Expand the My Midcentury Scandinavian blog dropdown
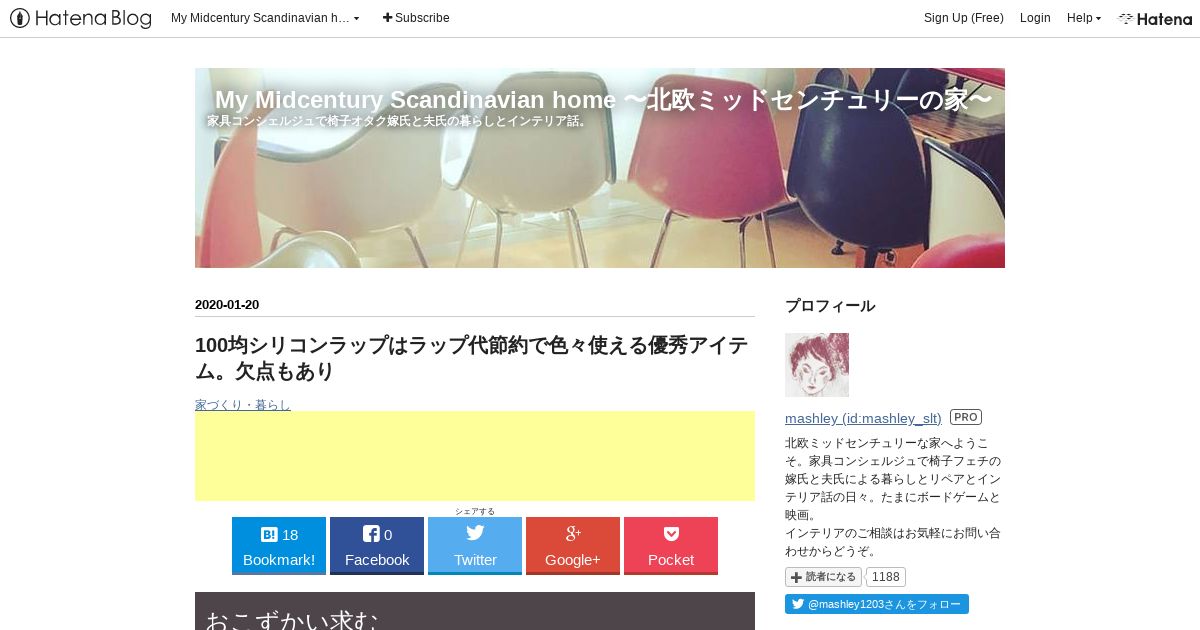The image size is (1200, 630). pos(265,18)
